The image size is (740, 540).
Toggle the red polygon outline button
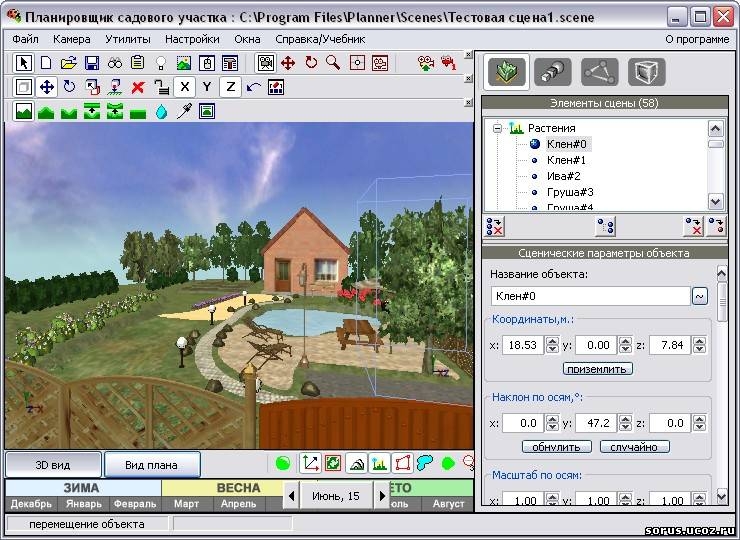tap(403, 463)
